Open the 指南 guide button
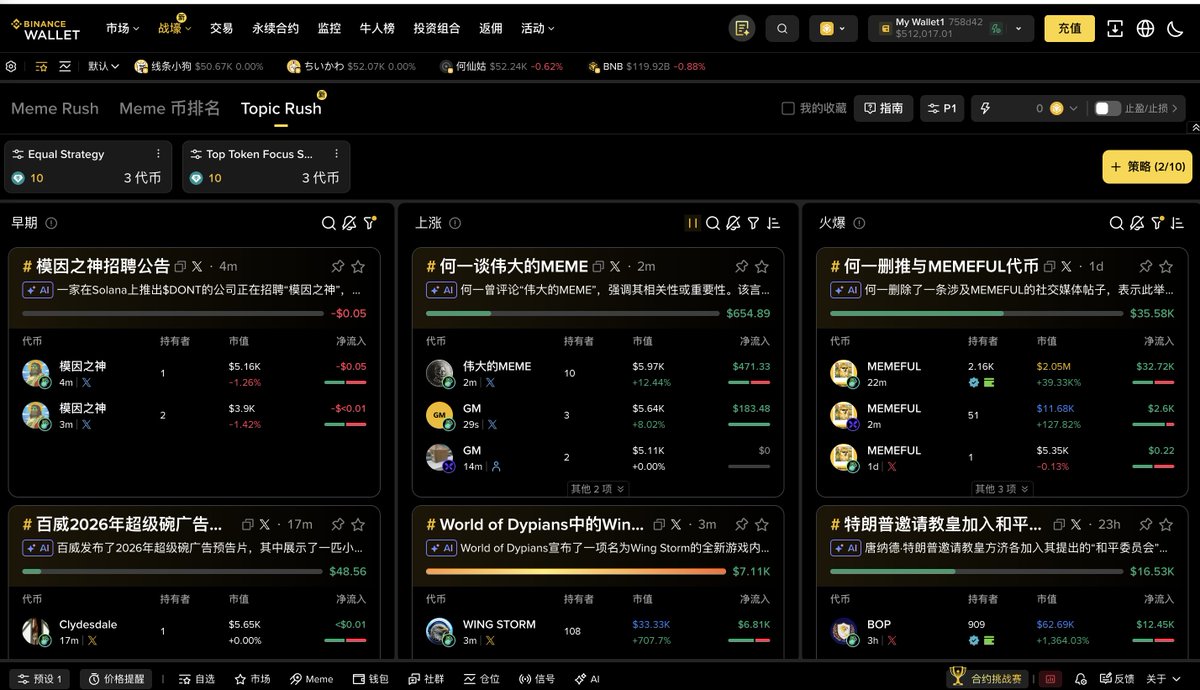This screenshot has height=690, width=1200. pos(883,108)
